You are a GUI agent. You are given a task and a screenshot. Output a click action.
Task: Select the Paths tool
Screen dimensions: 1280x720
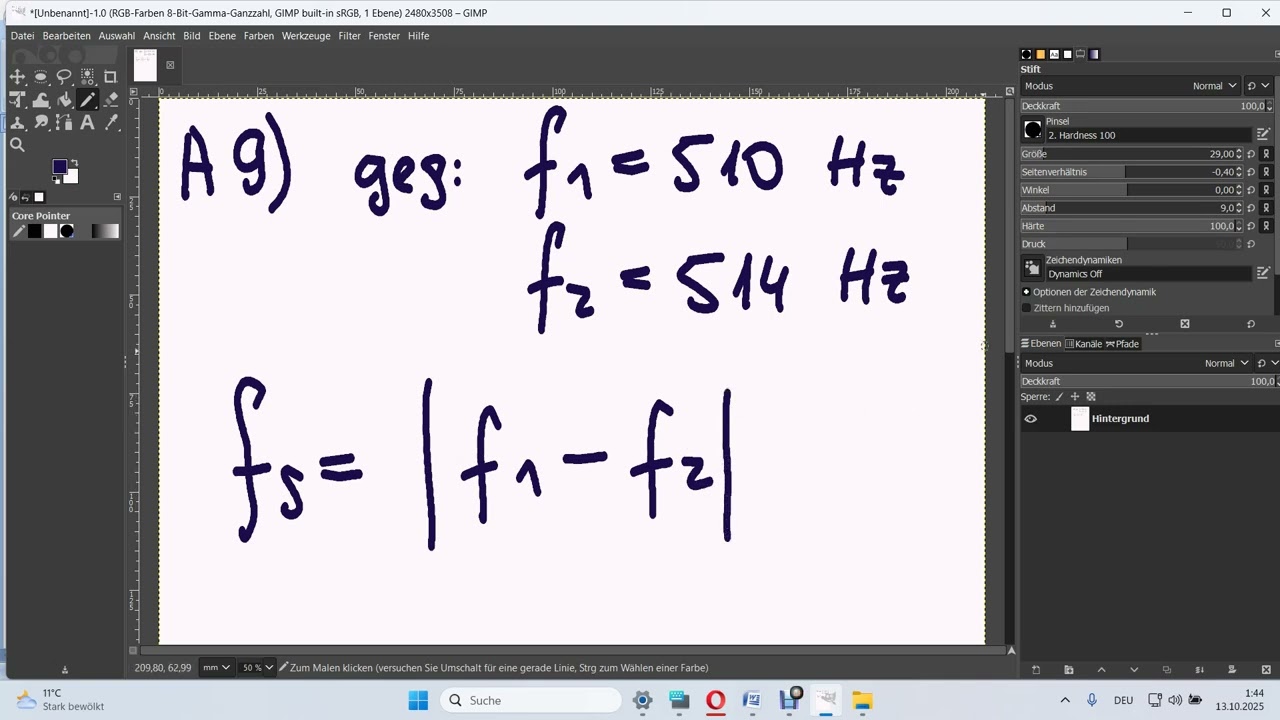click(x=64, y=122)
